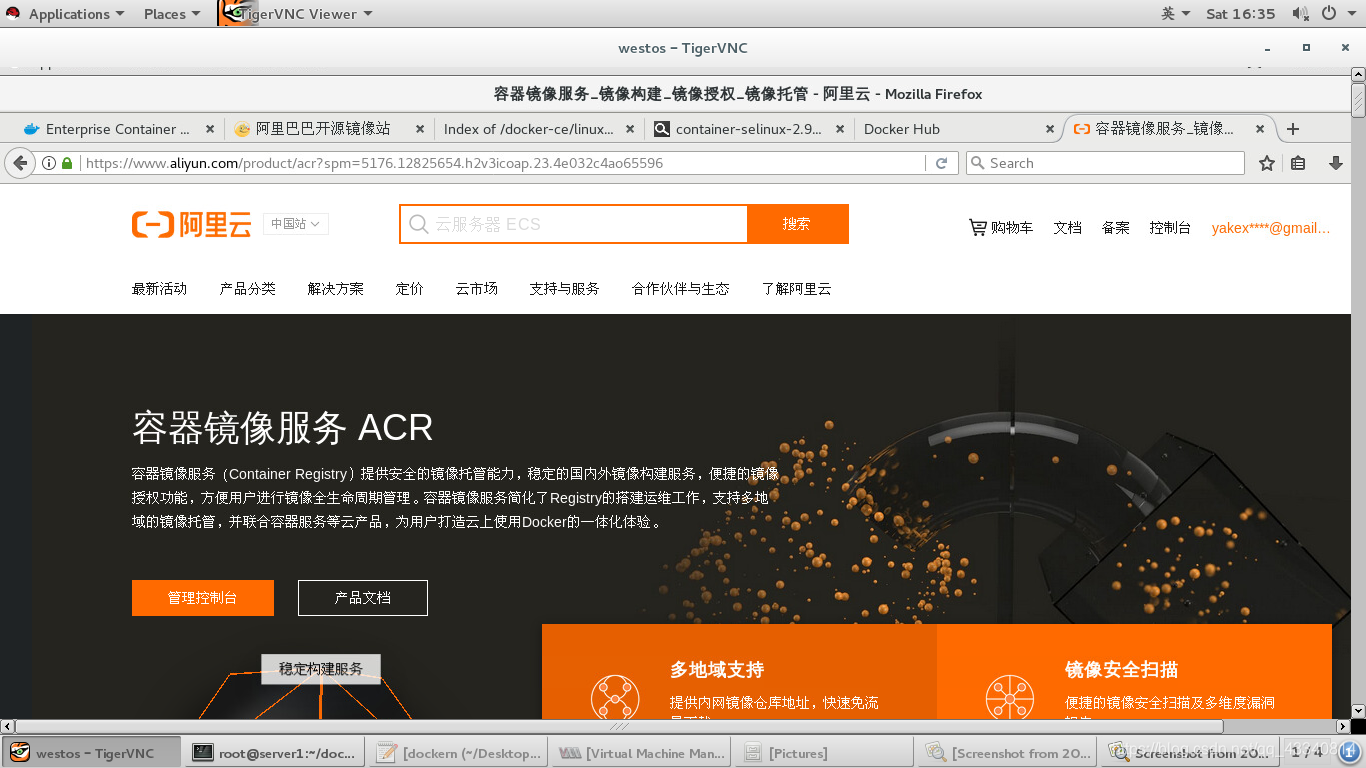Viewport: 1366px width, 768px height.
Task: Open the 了解阿里云 nav menu
Action: point(796,288)
